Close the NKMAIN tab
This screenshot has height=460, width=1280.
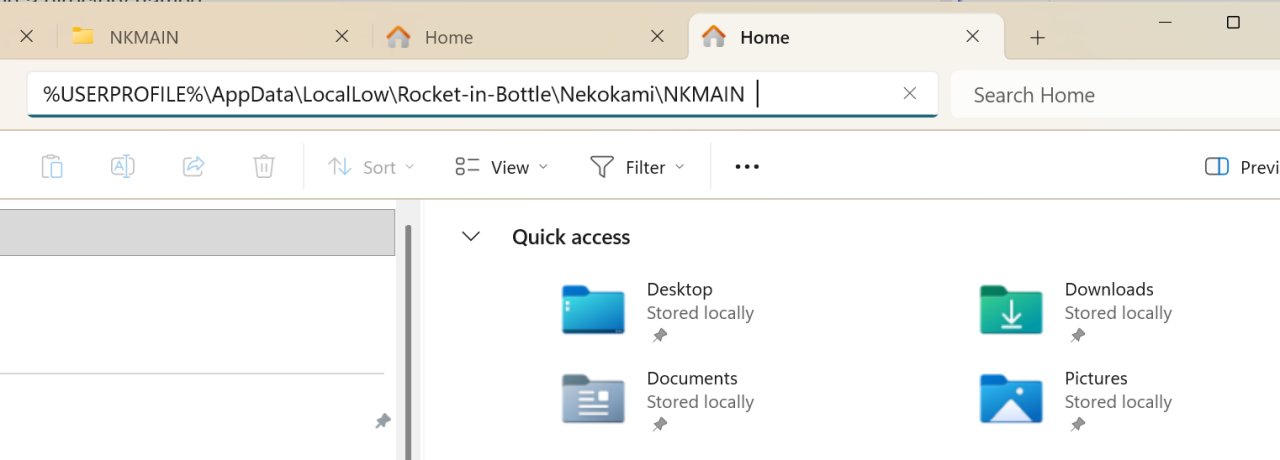tap(341, 36)
